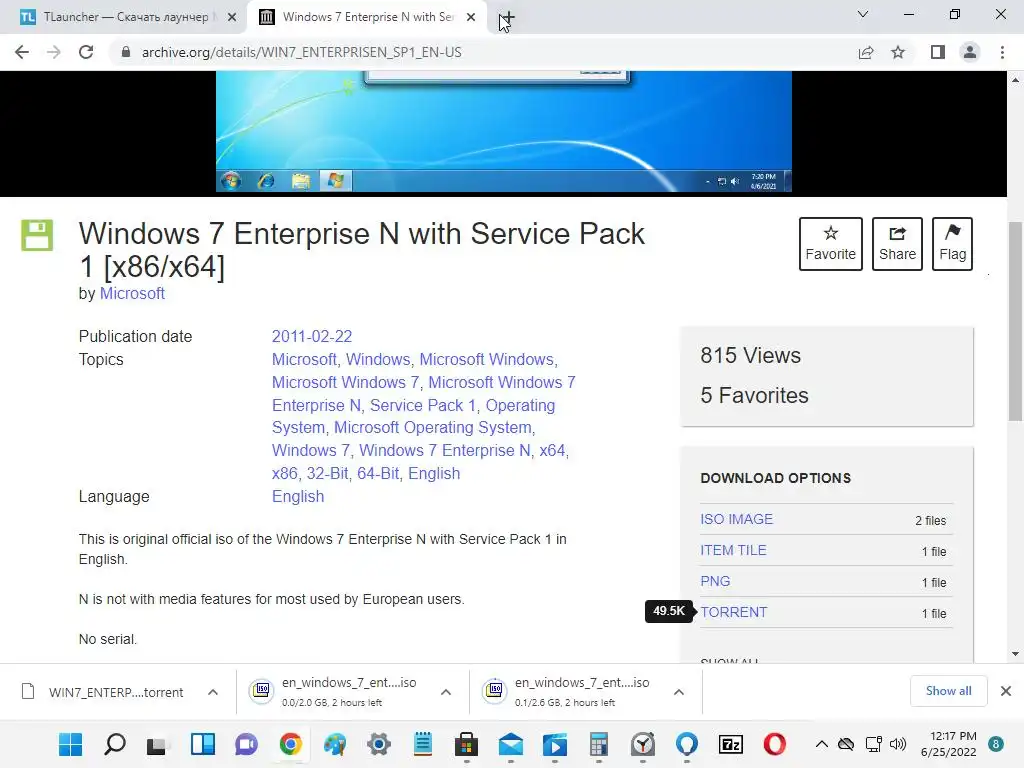Open the 2011-02-22 publication date link

312,336
